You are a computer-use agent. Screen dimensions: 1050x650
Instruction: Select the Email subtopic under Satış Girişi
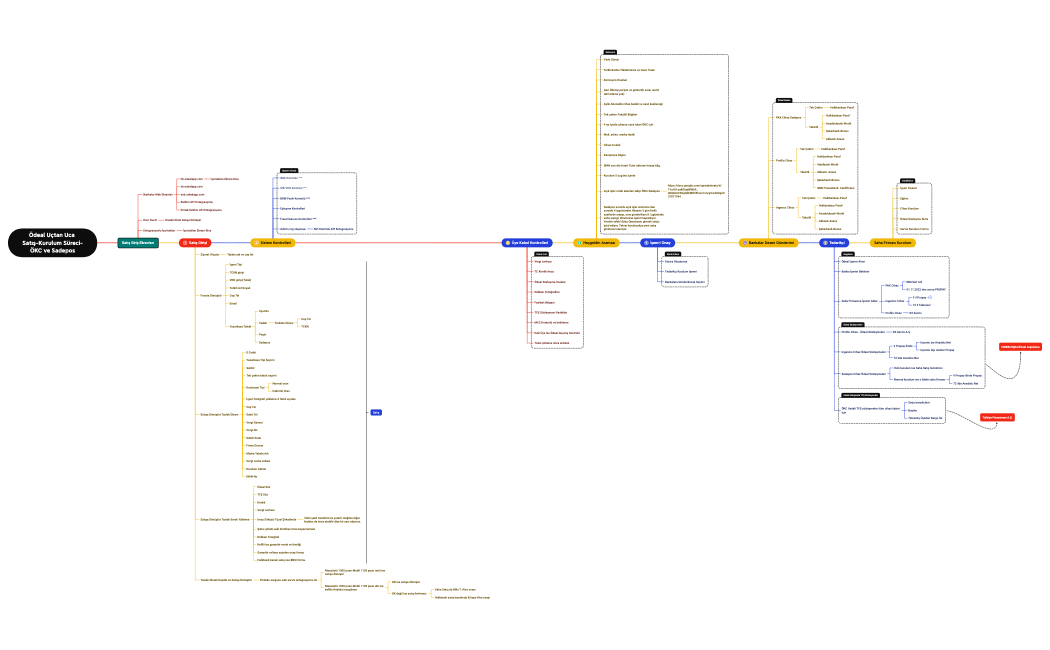(233, 303)
